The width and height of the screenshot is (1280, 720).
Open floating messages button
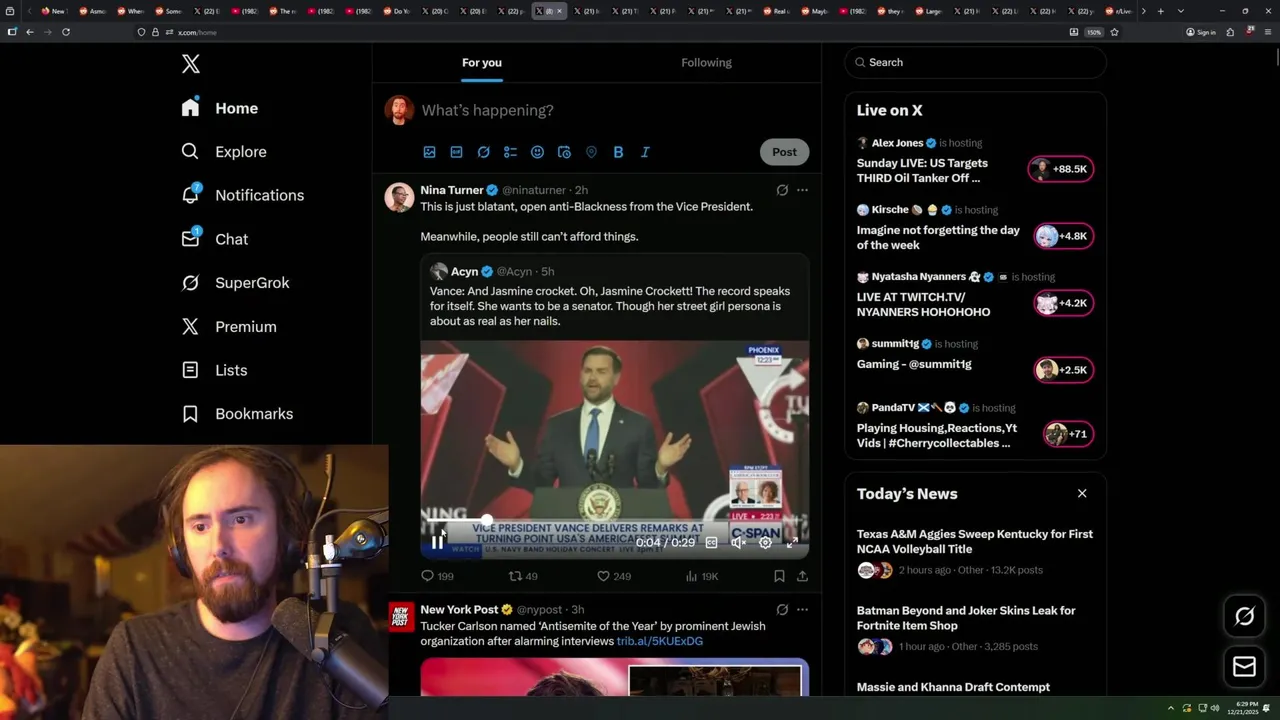pyautogui.click(x=1245, y=667)
